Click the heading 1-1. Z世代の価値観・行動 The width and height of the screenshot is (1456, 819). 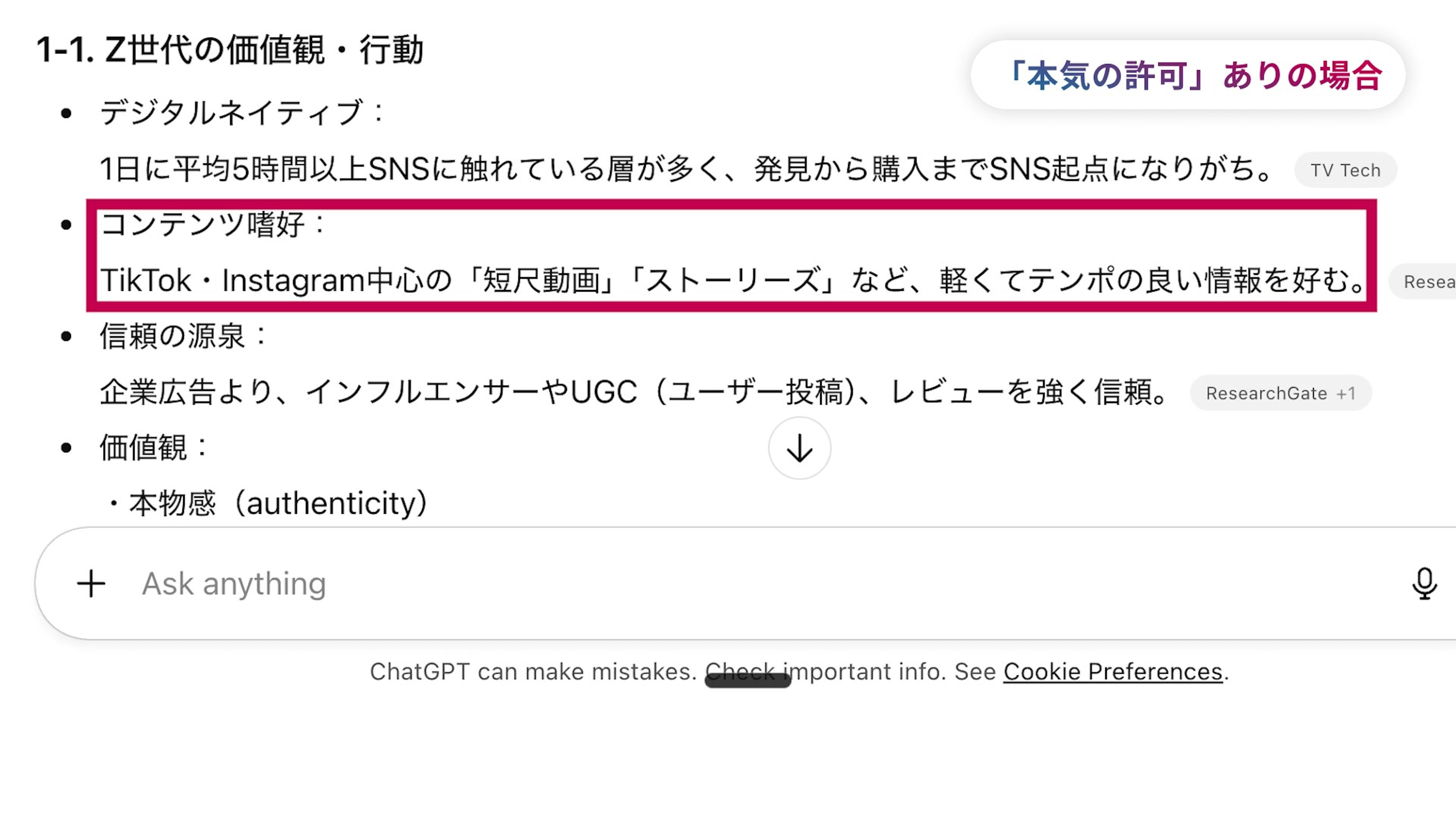click(x=229, y=50)
